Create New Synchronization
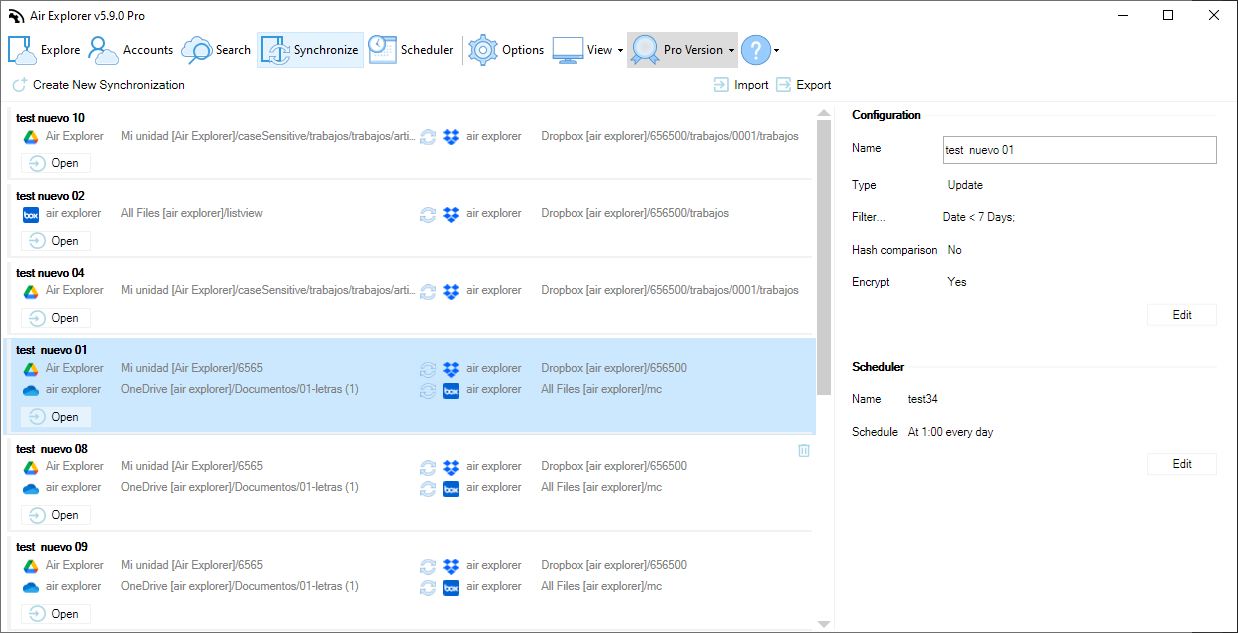Viewport: 1238px width, 633px height. 99,85
